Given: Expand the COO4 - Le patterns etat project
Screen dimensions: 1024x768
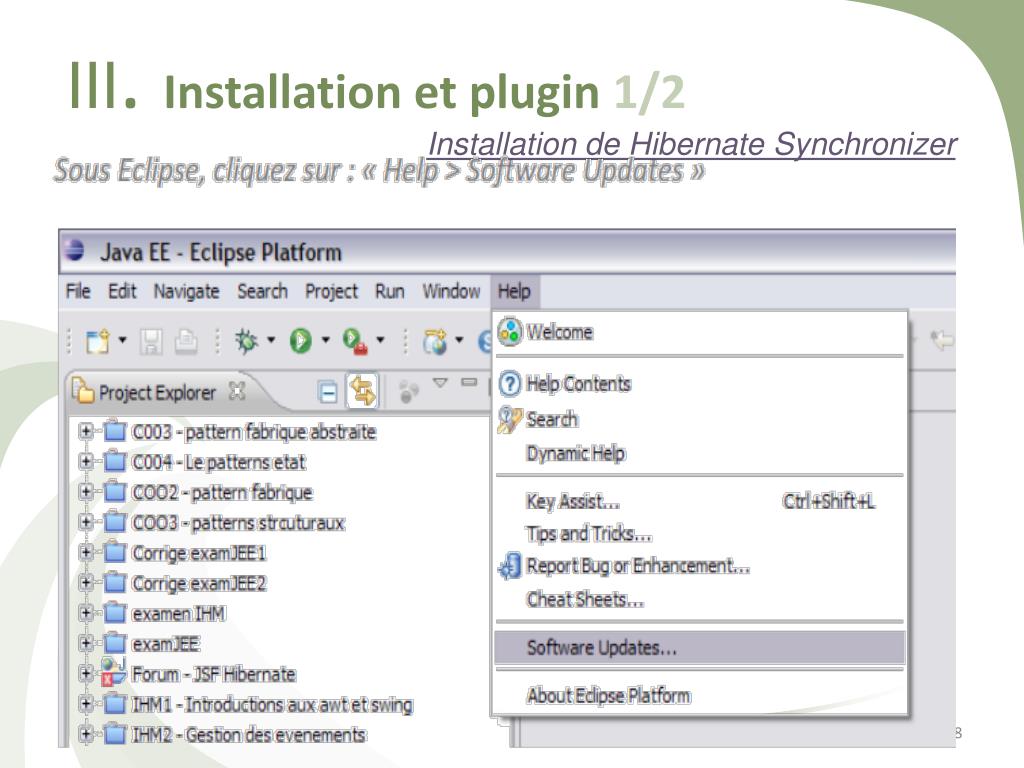Looking at the screenshot, I should tap(86, 462).
